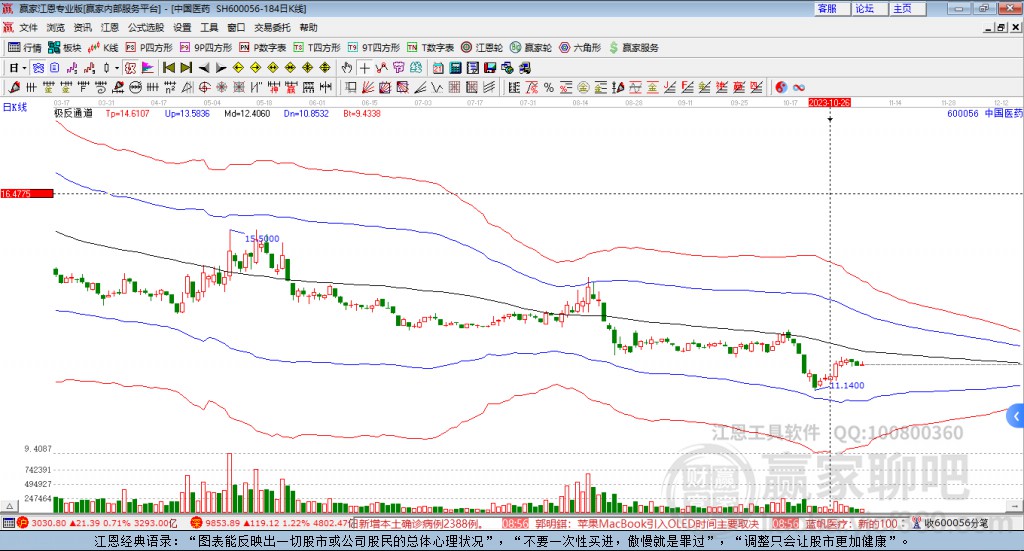Open the T数字表 time table
Viewport: 1024px width, 551px height.
point(430,48)
